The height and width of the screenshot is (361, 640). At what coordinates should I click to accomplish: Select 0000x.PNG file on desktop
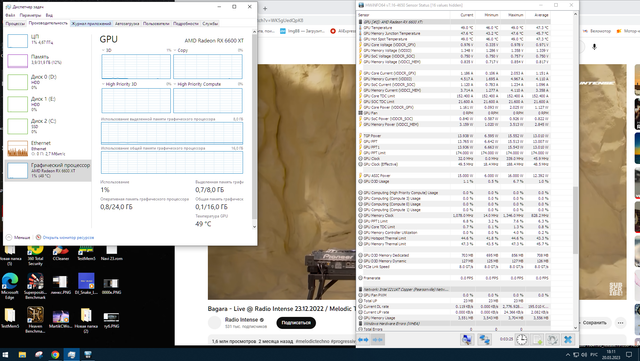pos(111,286)
